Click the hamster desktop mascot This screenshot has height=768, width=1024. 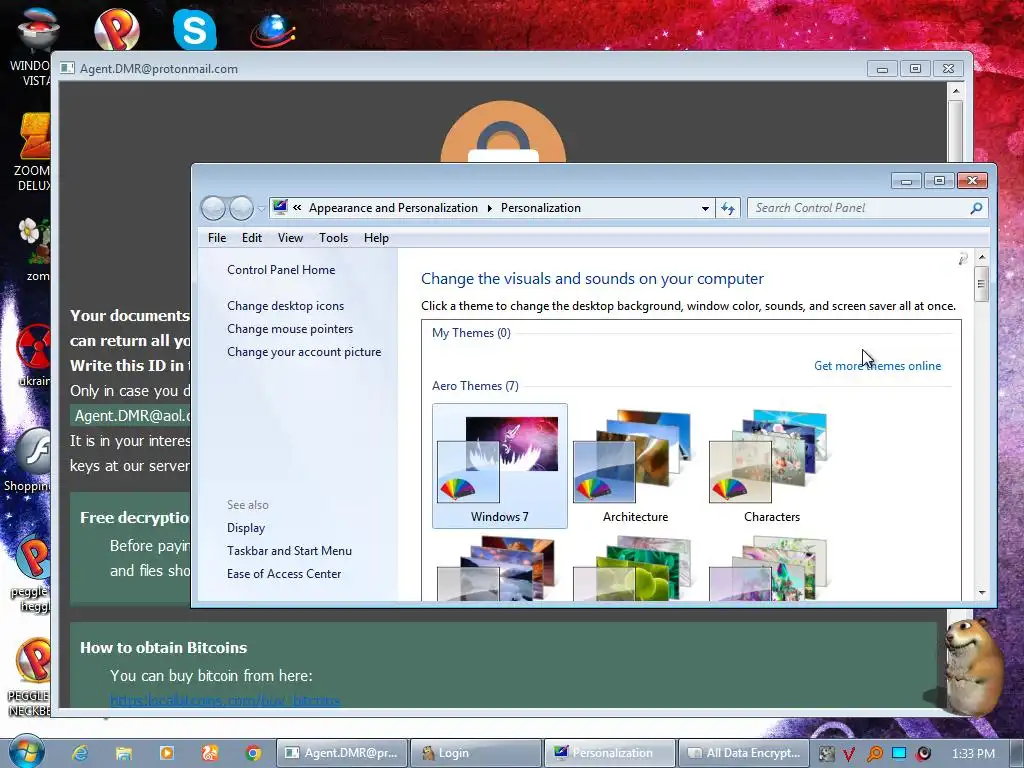coord(972,666)
